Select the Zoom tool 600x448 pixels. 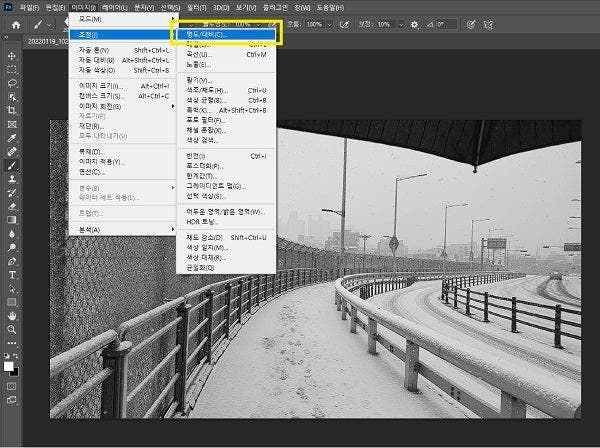coord(12,329)
